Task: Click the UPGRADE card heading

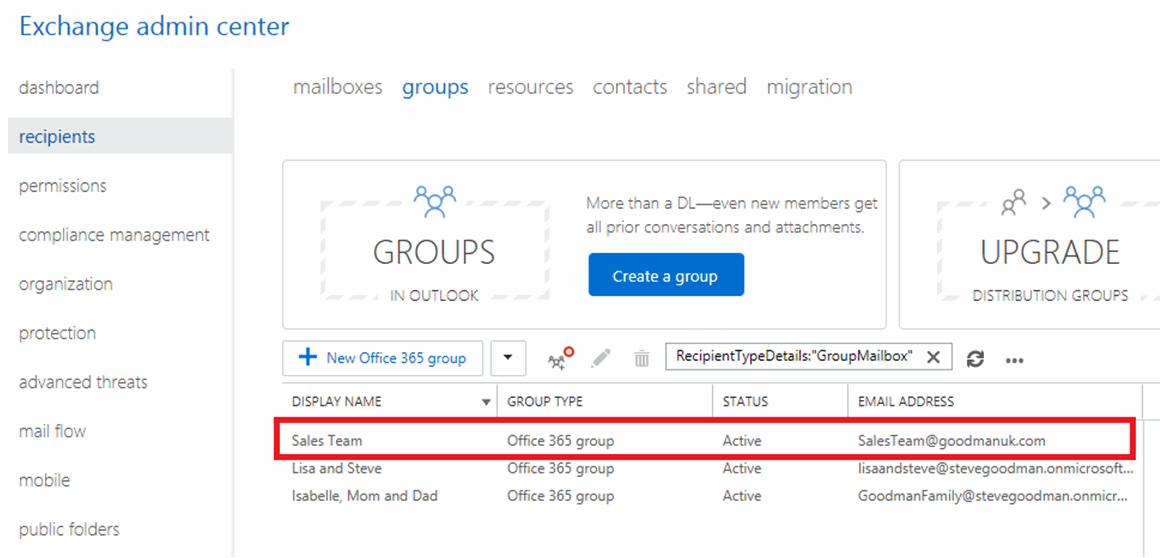Action: [x=1050, y=252]
